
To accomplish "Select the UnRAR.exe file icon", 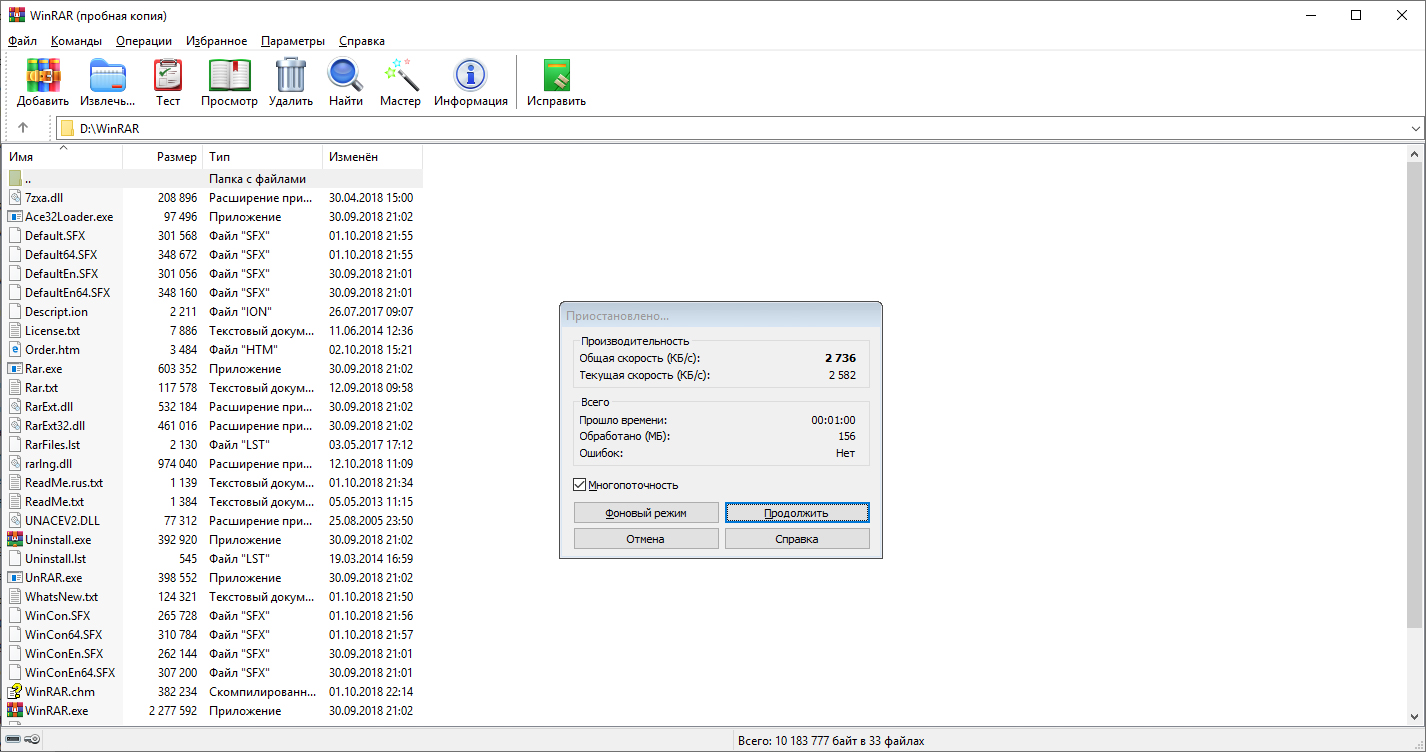I will tap(15, 578).
